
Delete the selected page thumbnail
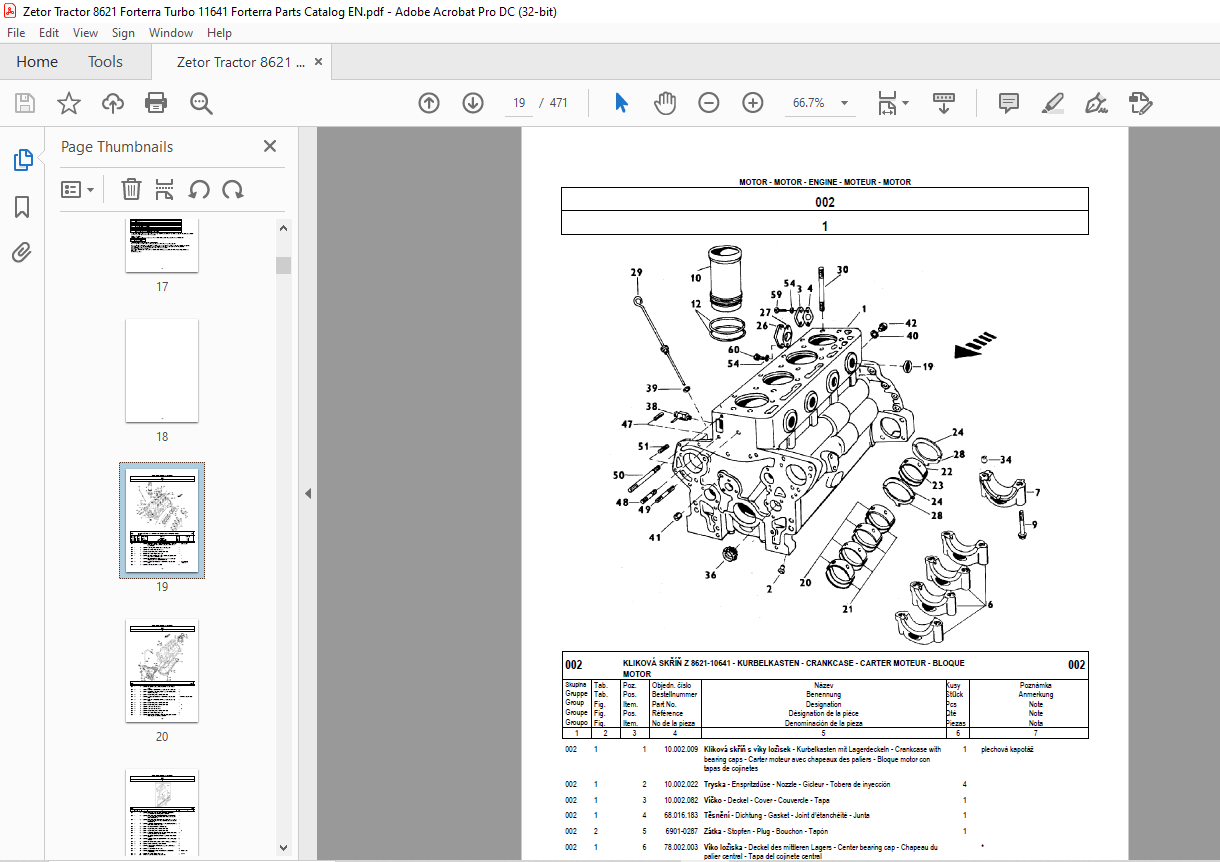click(131, 189)
